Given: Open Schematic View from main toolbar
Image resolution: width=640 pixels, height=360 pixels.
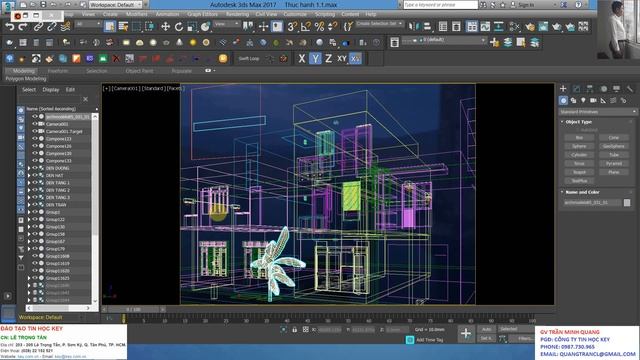Looking at the screenshot, I should (499, 27).
